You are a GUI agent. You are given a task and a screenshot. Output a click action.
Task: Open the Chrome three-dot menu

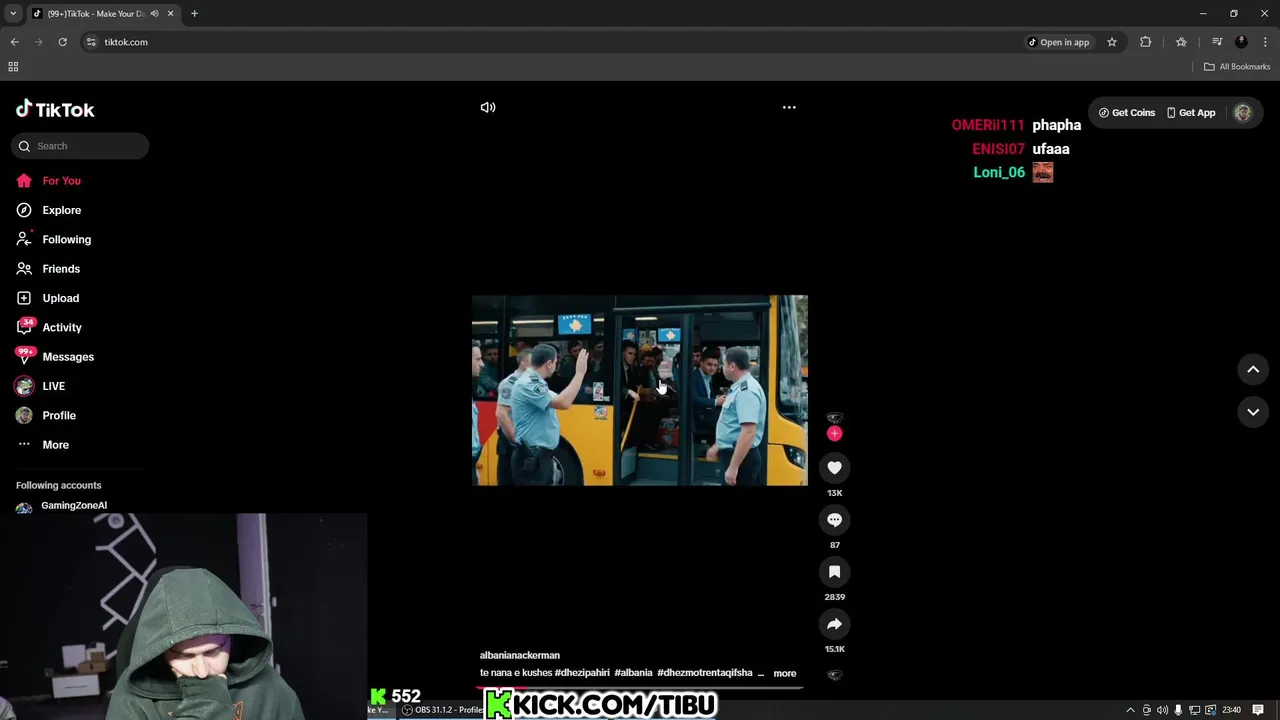[1265, 42]
